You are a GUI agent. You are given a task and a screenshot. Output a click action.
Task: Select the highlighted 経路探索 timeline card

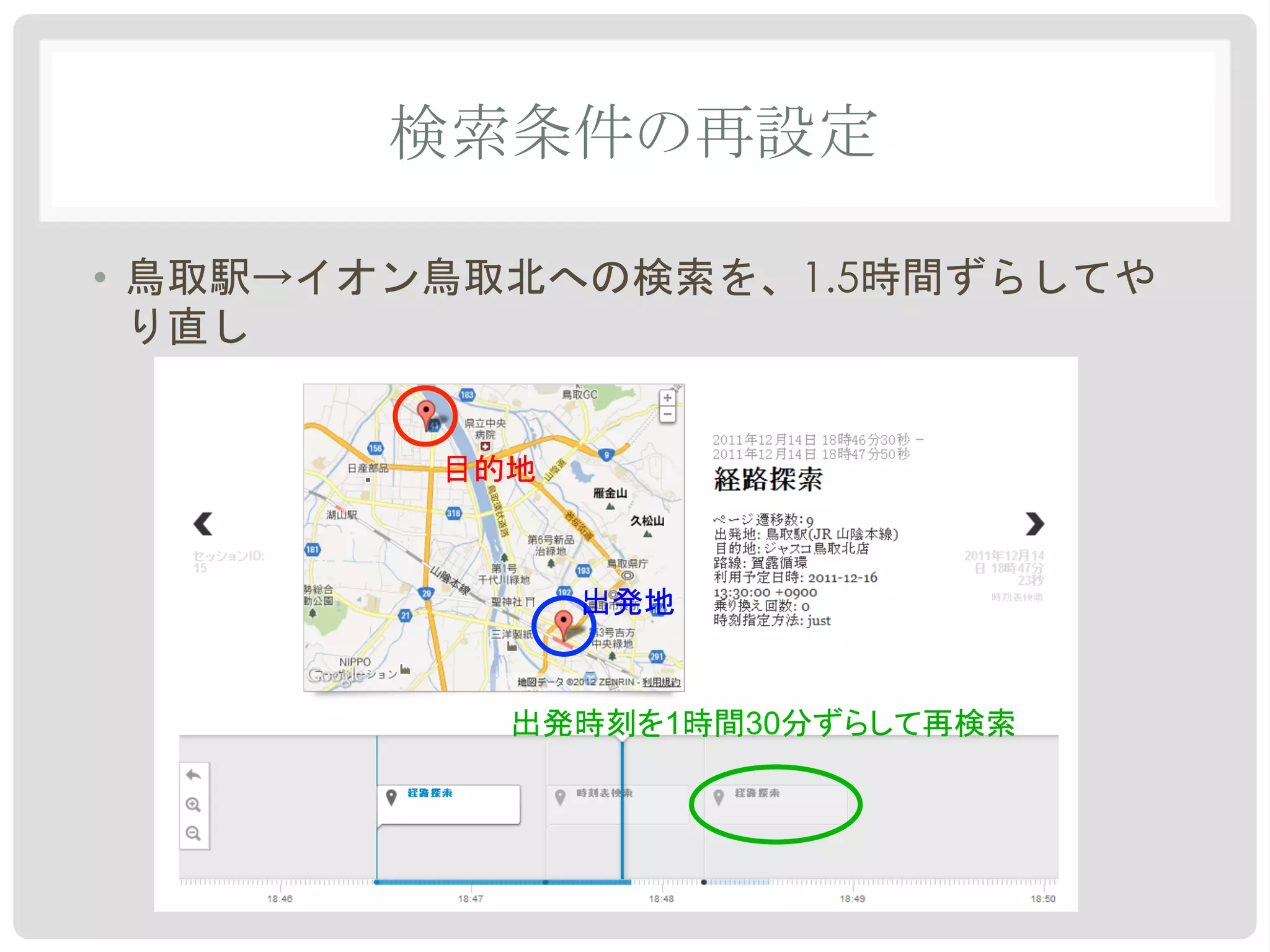448,804
